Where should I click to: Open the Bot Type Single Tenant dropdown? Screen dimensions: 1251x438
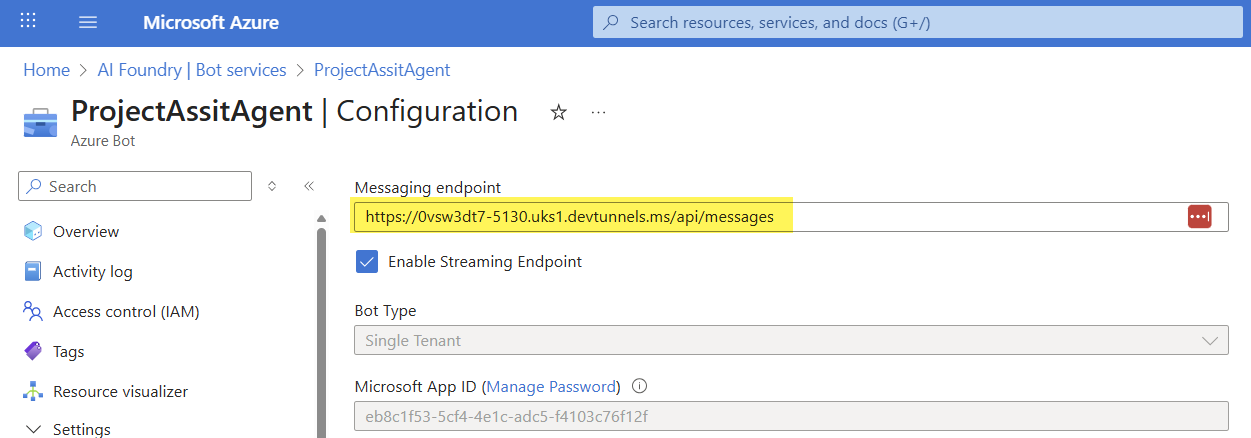point(790,340)
